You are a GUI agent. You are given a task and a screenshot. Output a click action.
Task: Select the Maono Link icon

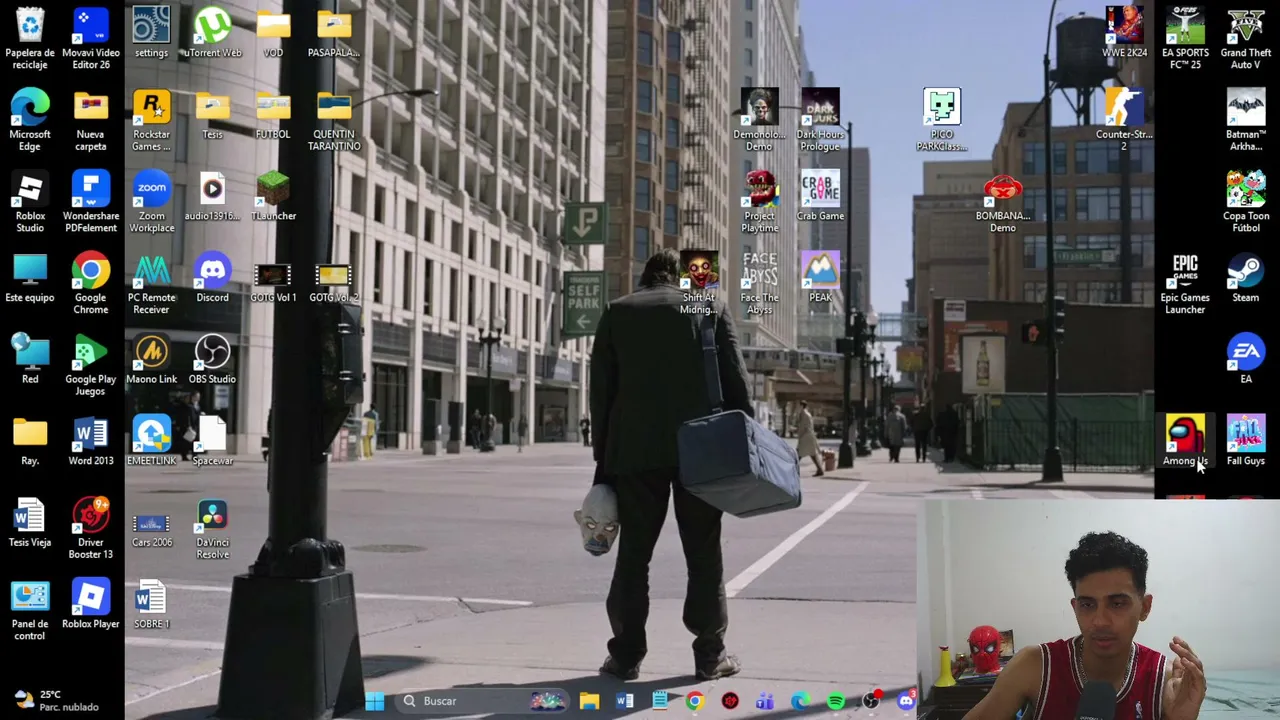pyautogui.click(x=151, y=360)
